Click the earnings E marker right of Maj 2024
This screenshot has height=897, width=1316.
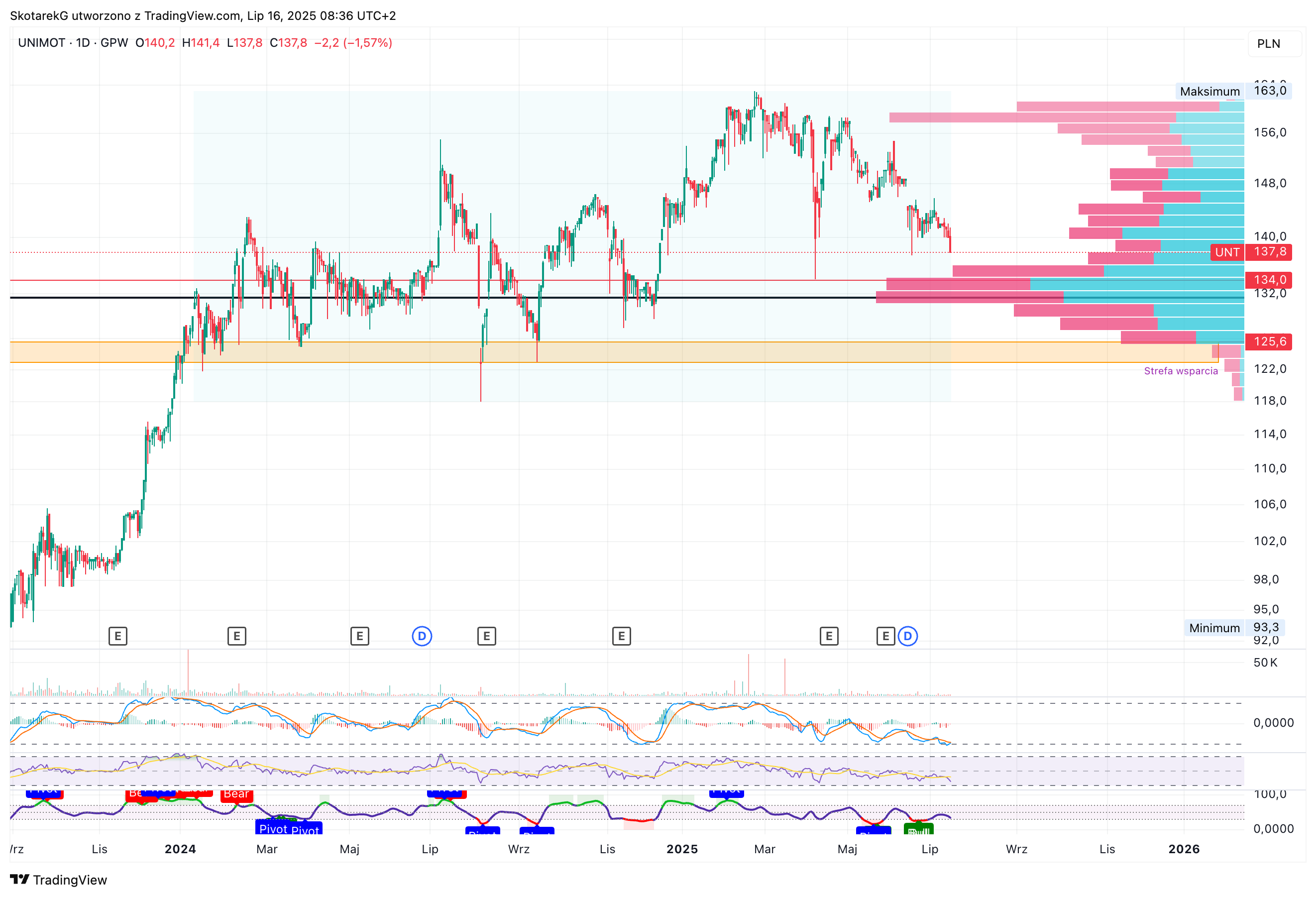click(359, 636)
